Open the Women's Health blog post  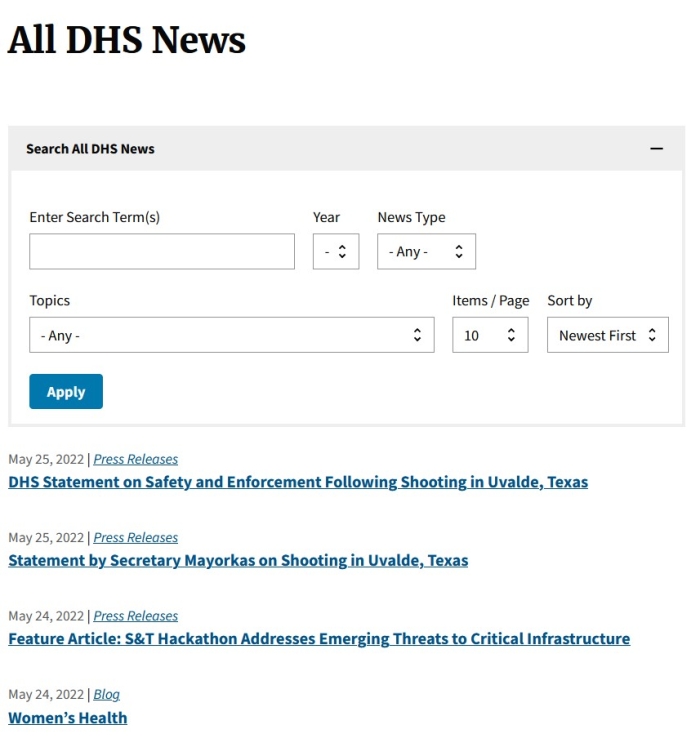pyautogui.click(x=68, y=717)
